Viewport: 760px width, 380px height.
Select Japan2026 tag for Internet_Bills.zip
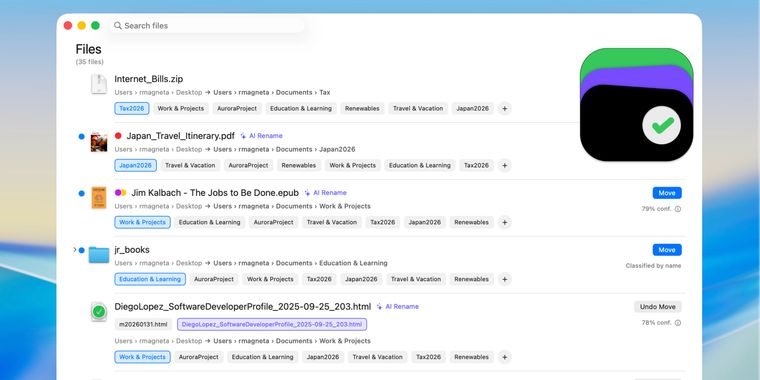point(473,109)
